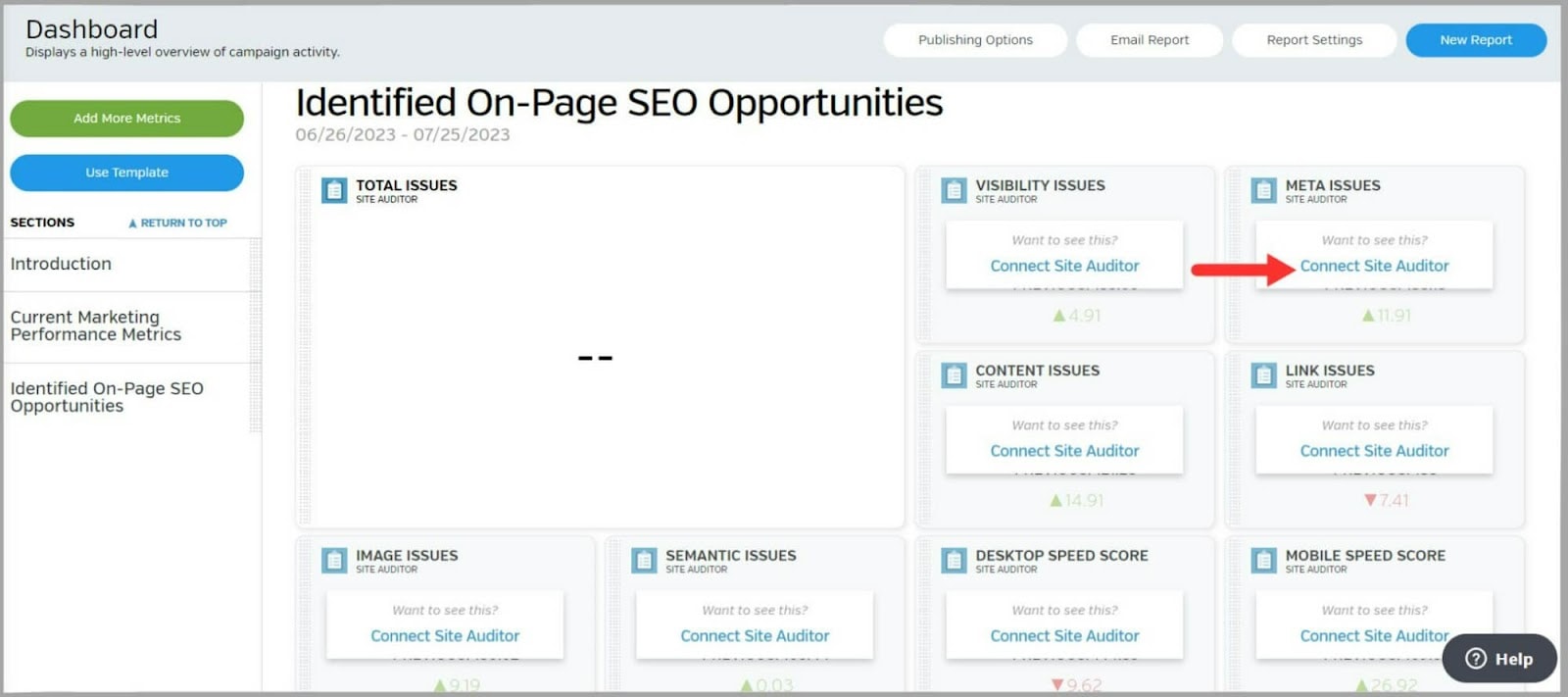Click the Total Issues widget icon
Viewport: 1568px width, 697px height.
pyautogui.click(x=334, y=190)
